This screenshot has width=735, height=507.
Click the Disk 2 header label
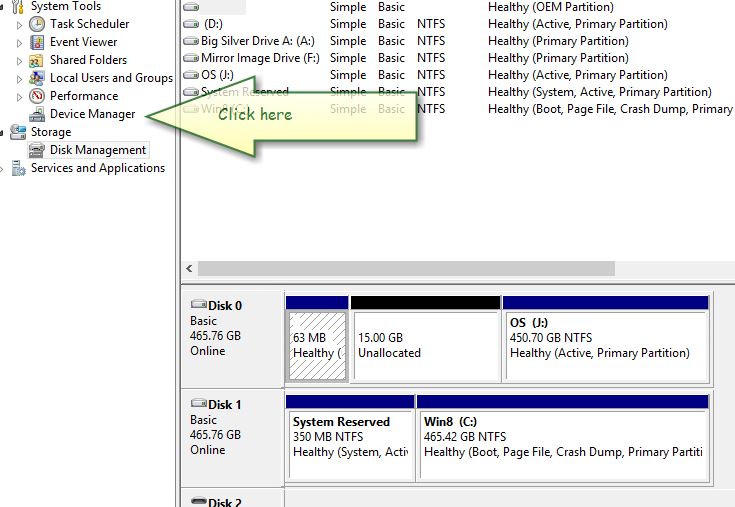(225, 502)
